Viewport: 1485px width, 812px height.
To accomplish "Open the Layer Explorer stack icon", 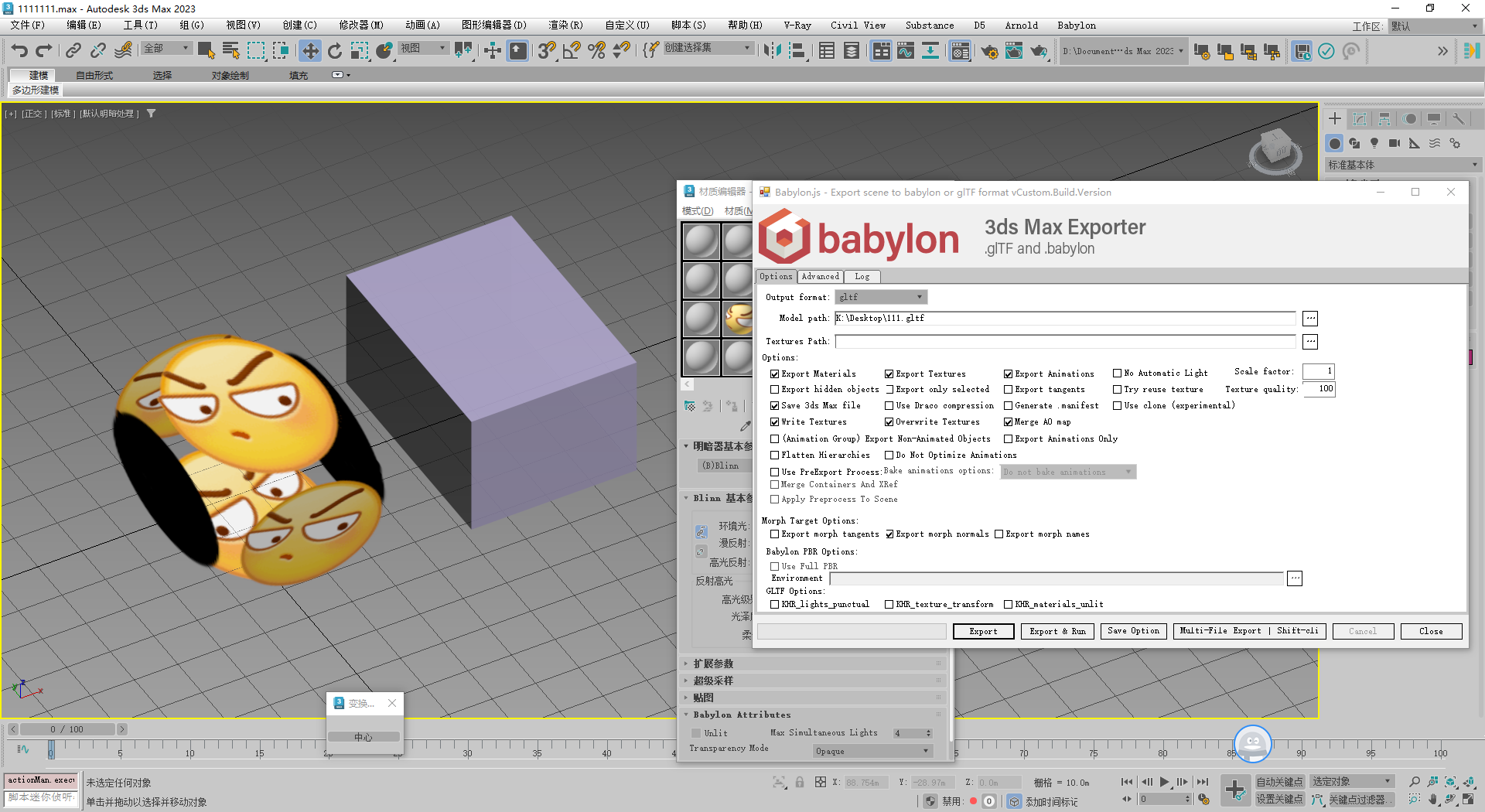I will [852, 51].
